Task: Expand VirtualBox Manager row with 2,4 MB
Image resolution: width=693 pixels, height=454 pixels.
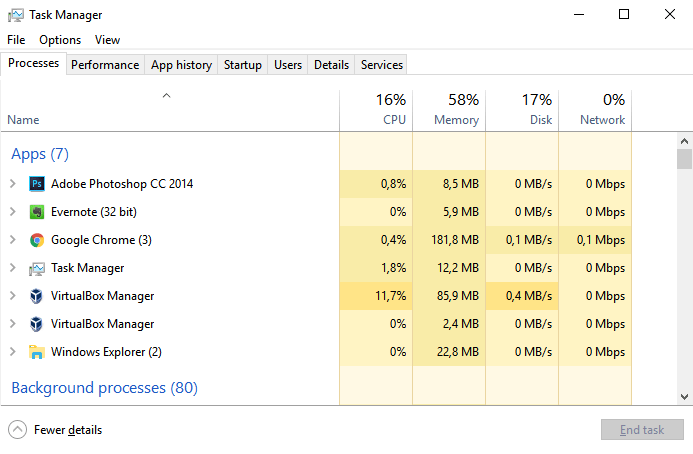Action: coord(13,324)
